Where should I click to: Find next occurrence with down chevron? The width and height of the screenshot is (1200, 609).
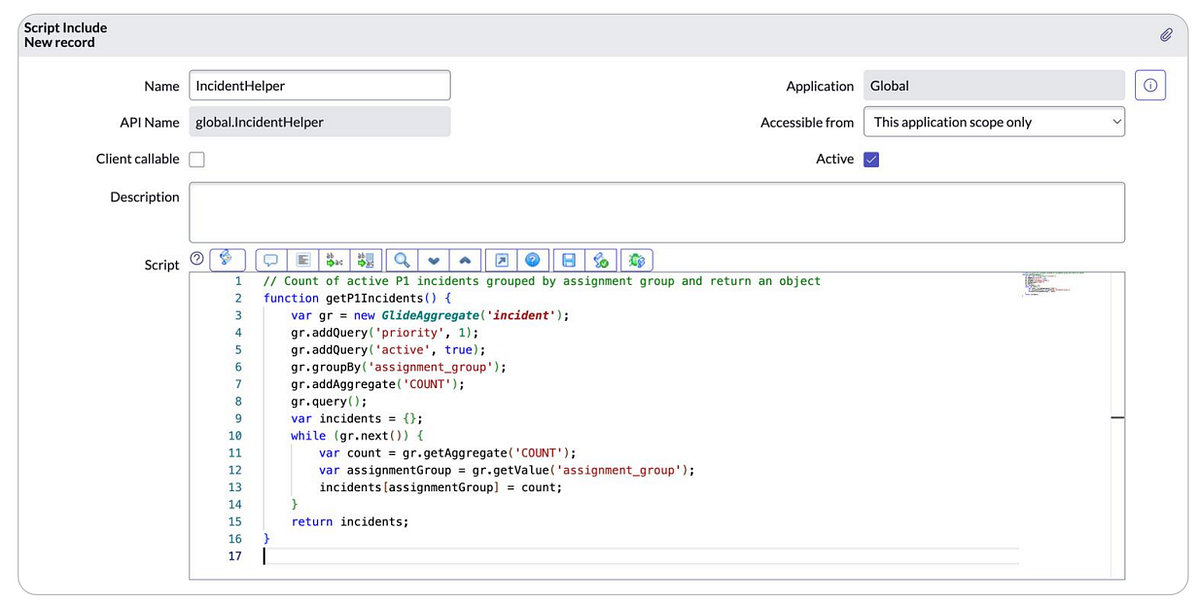click(x=433, y=259)
